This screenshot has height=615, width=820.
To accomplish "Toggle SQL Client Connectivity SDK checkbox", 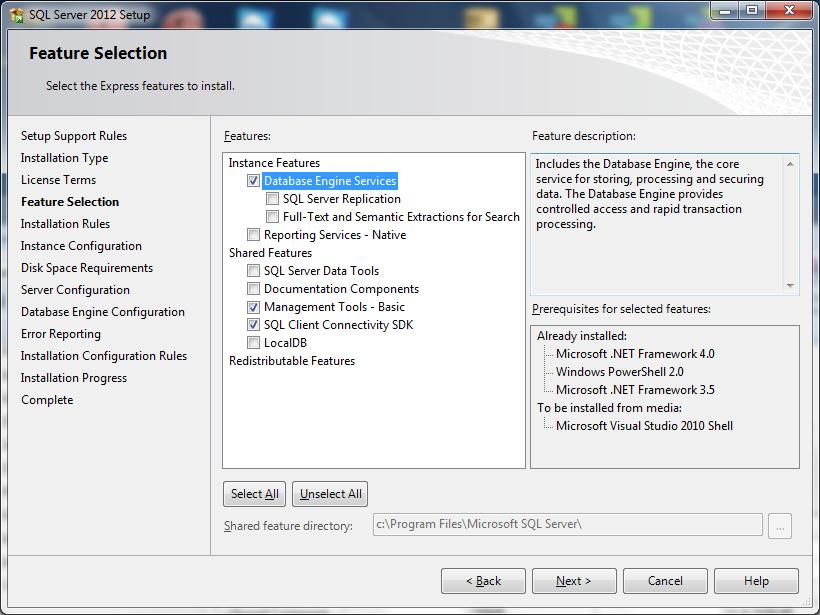I will pos(254,325).
